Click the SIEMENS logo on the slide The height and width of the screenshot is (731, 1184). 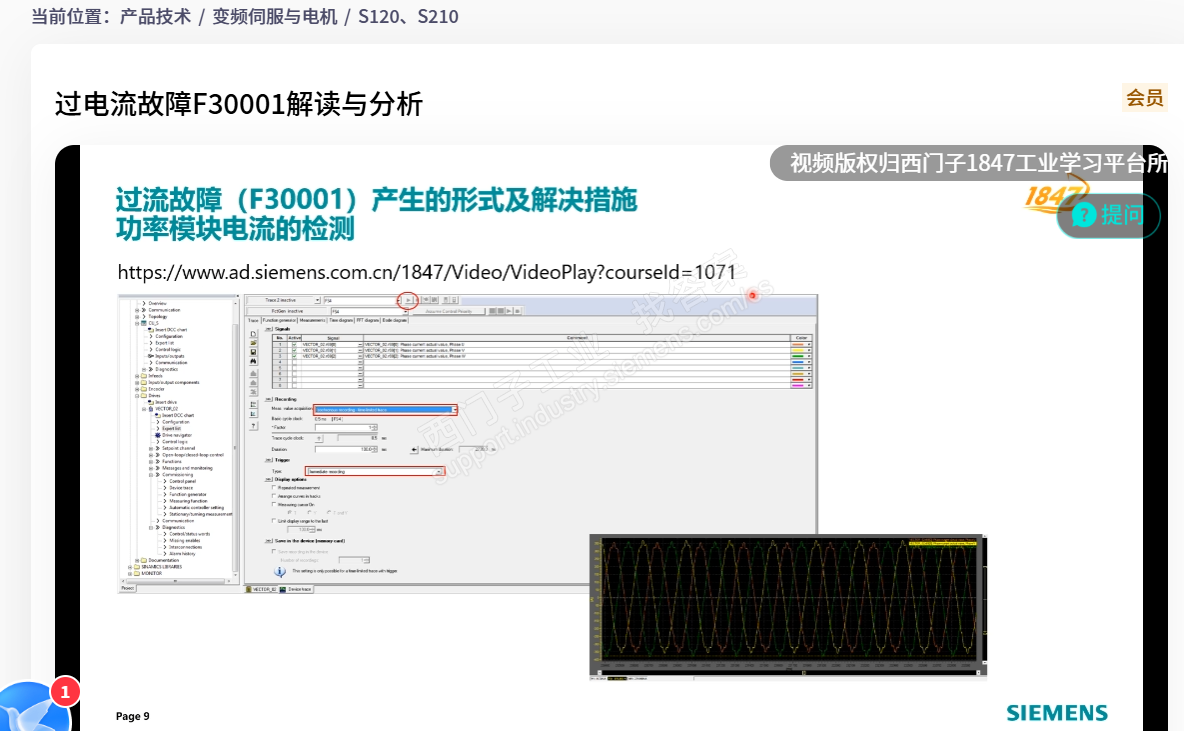click(1056, 713)
